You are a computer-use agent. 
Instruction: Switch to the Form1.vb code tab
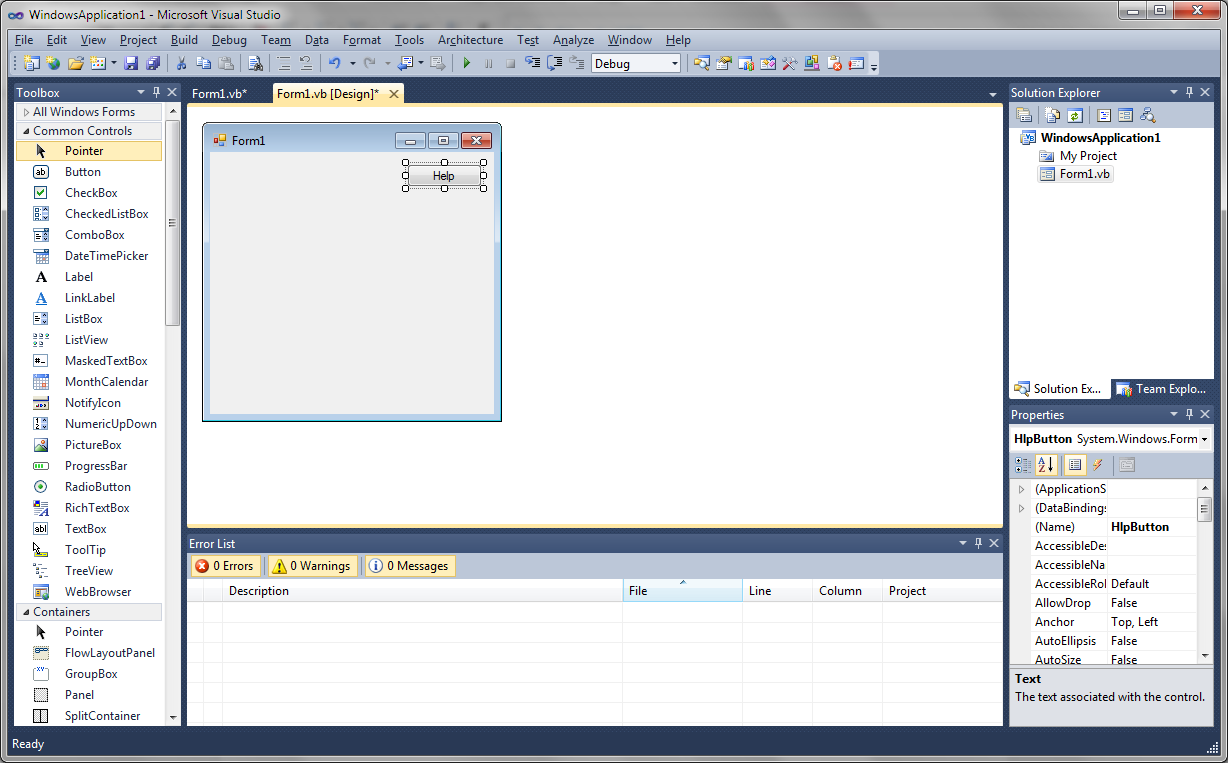[222, 92]
